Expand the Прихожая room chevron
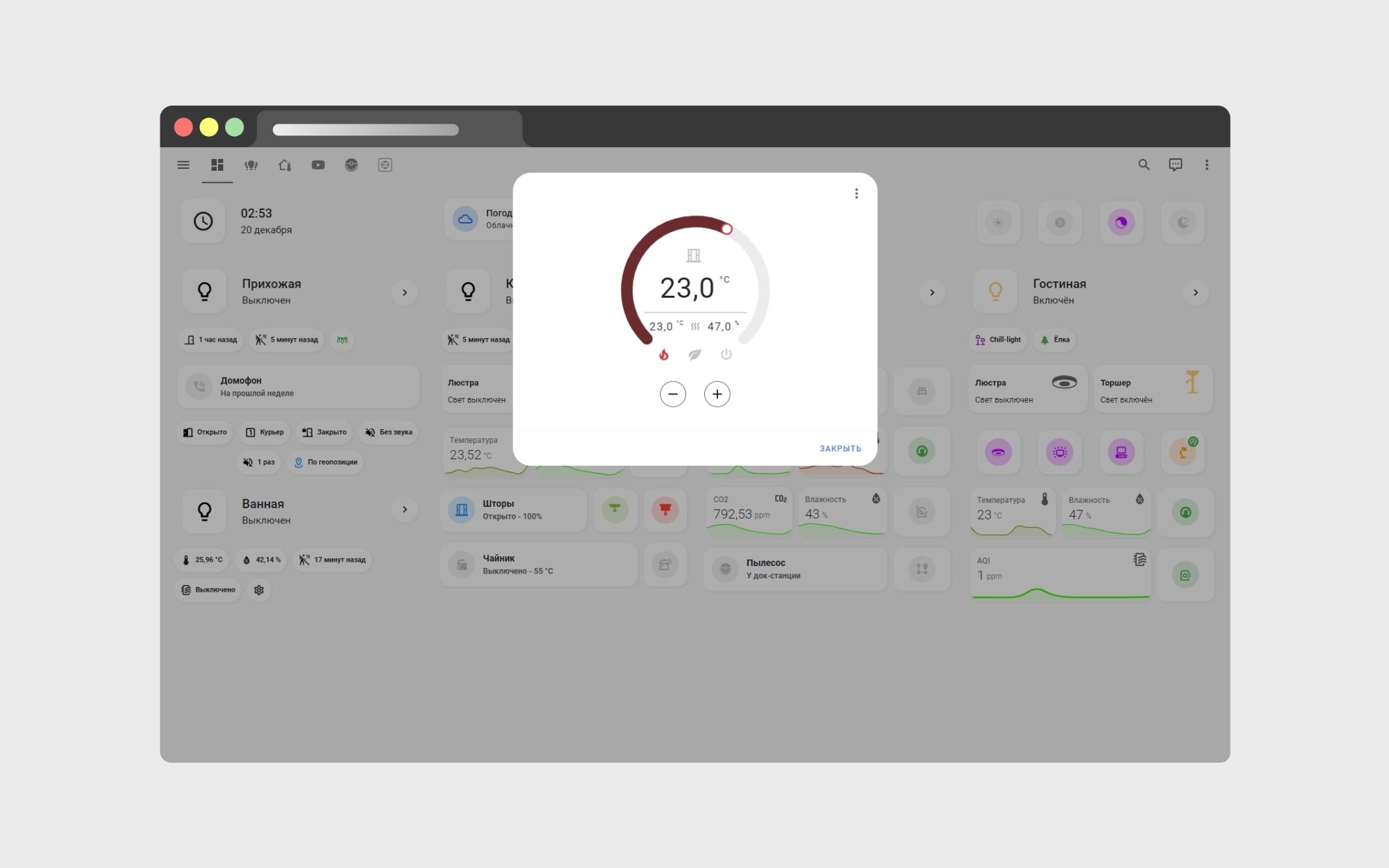Viewport: 1389px width, 868px height. click(405, 292)
